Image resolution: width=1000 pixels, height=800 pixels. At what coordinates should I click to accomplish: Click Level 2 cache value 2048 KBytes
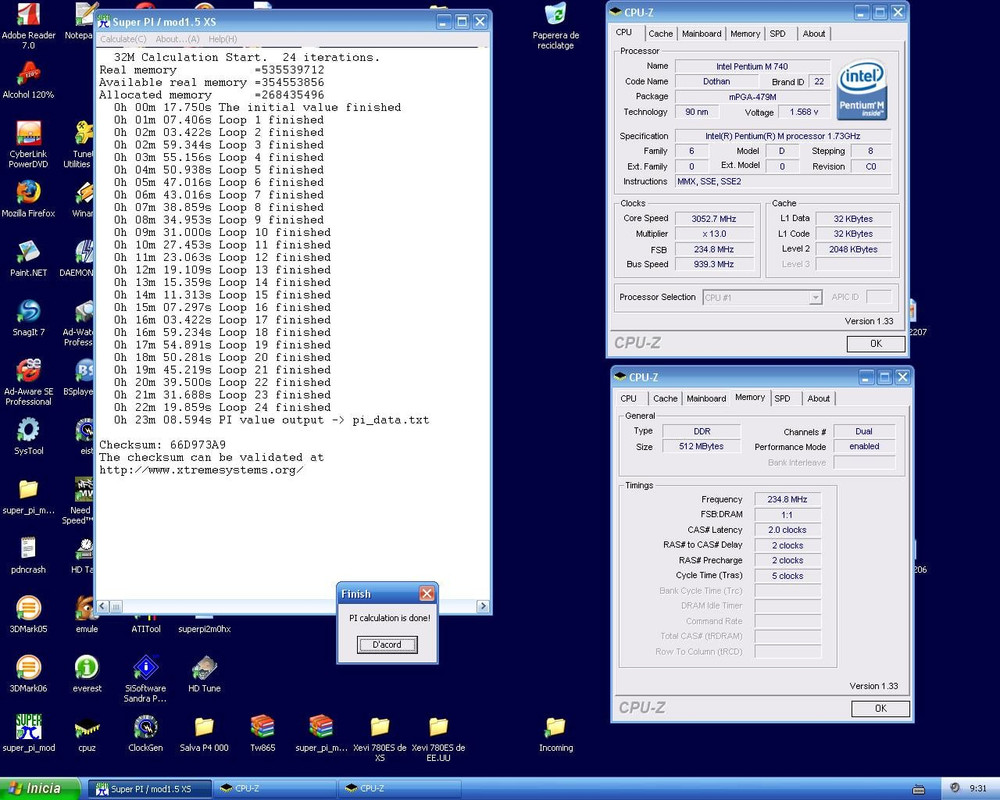(x=853, y=249)
